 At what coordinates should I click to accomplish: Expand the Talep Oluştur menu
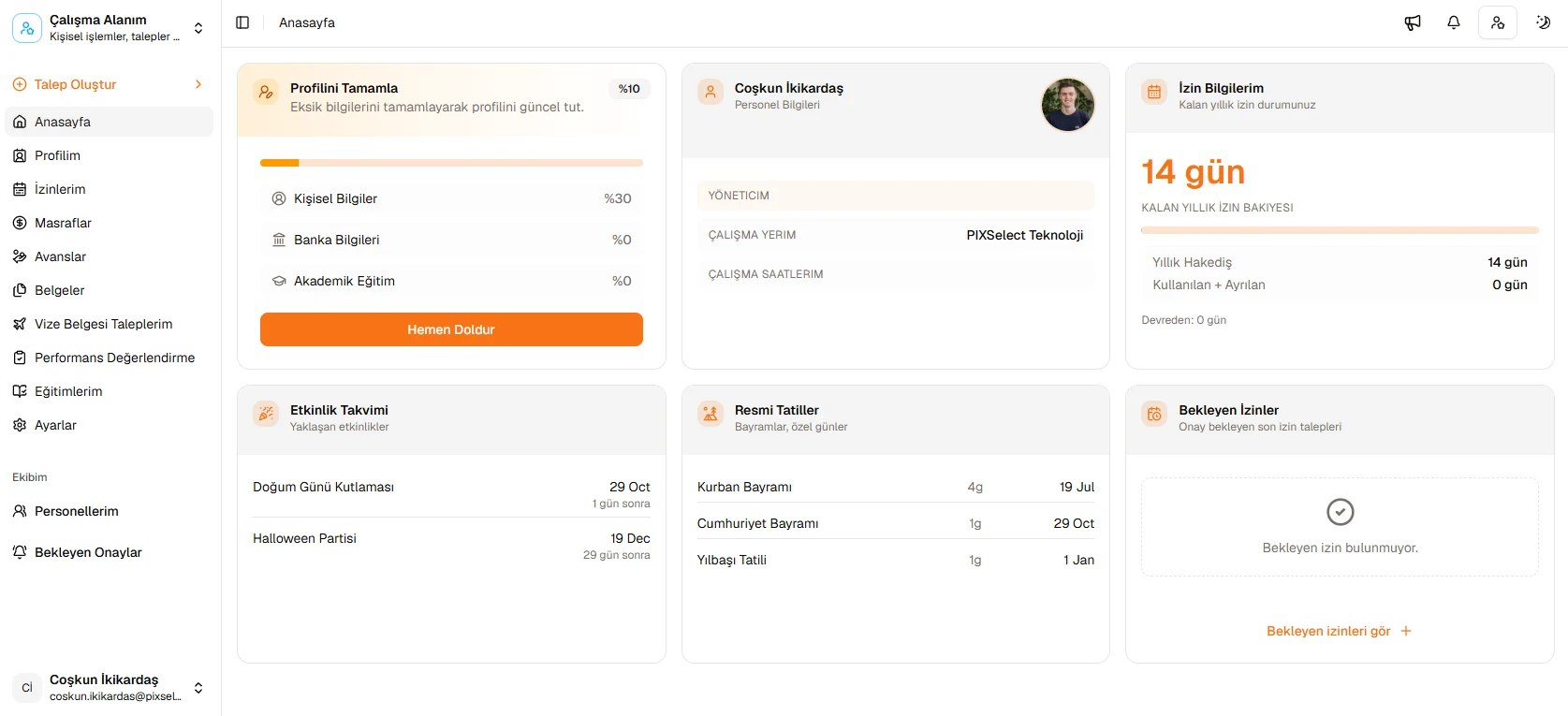pyautogui.click(x=109, y=84)
